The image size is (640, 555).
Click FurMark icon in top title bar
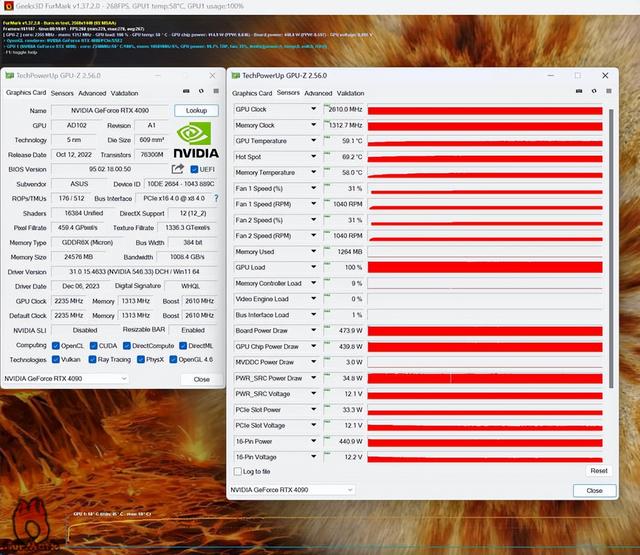(x=8, y=6)
